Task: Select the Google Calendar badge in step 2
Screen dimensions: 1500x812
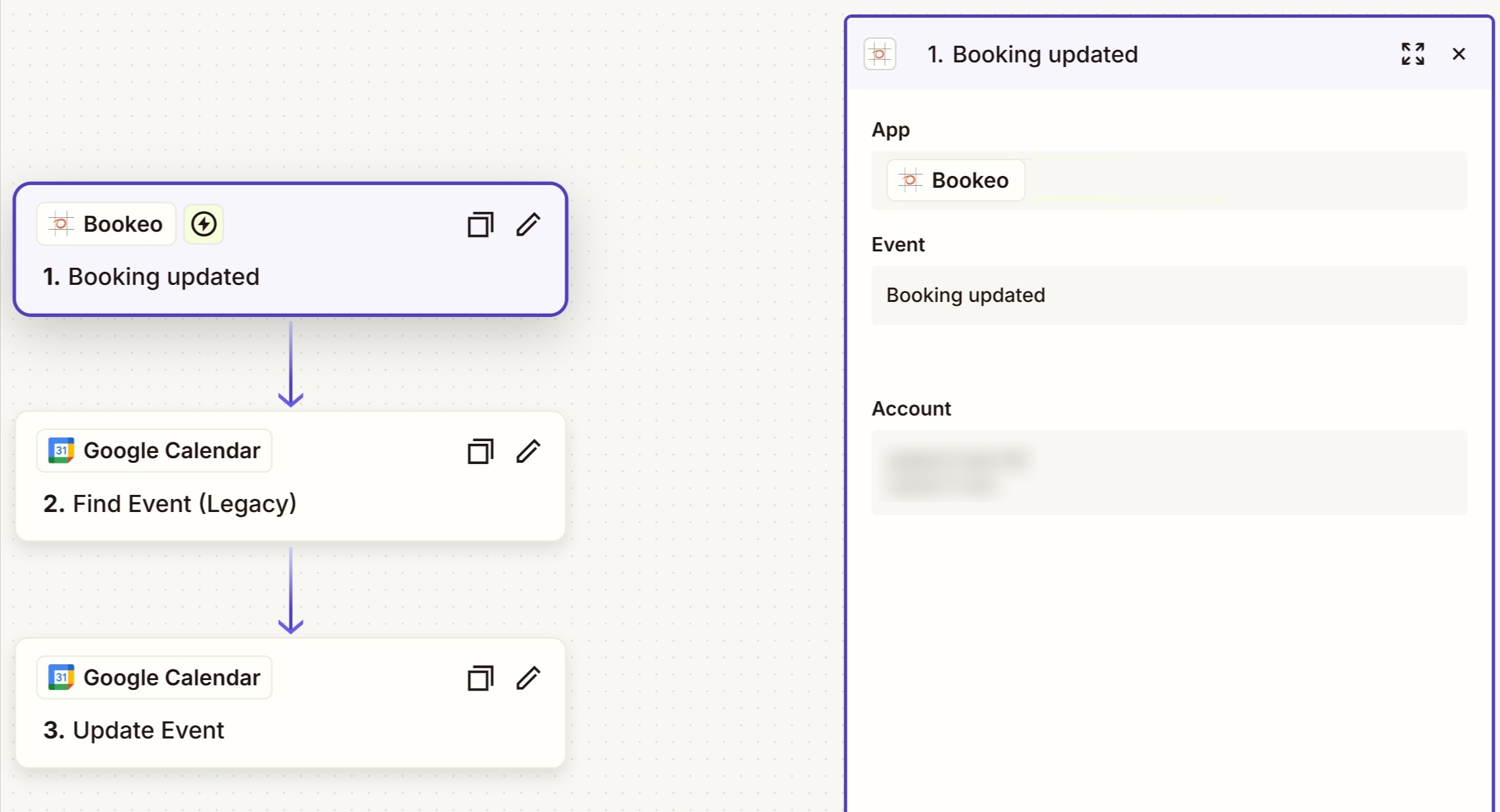Action: (154, 450)
